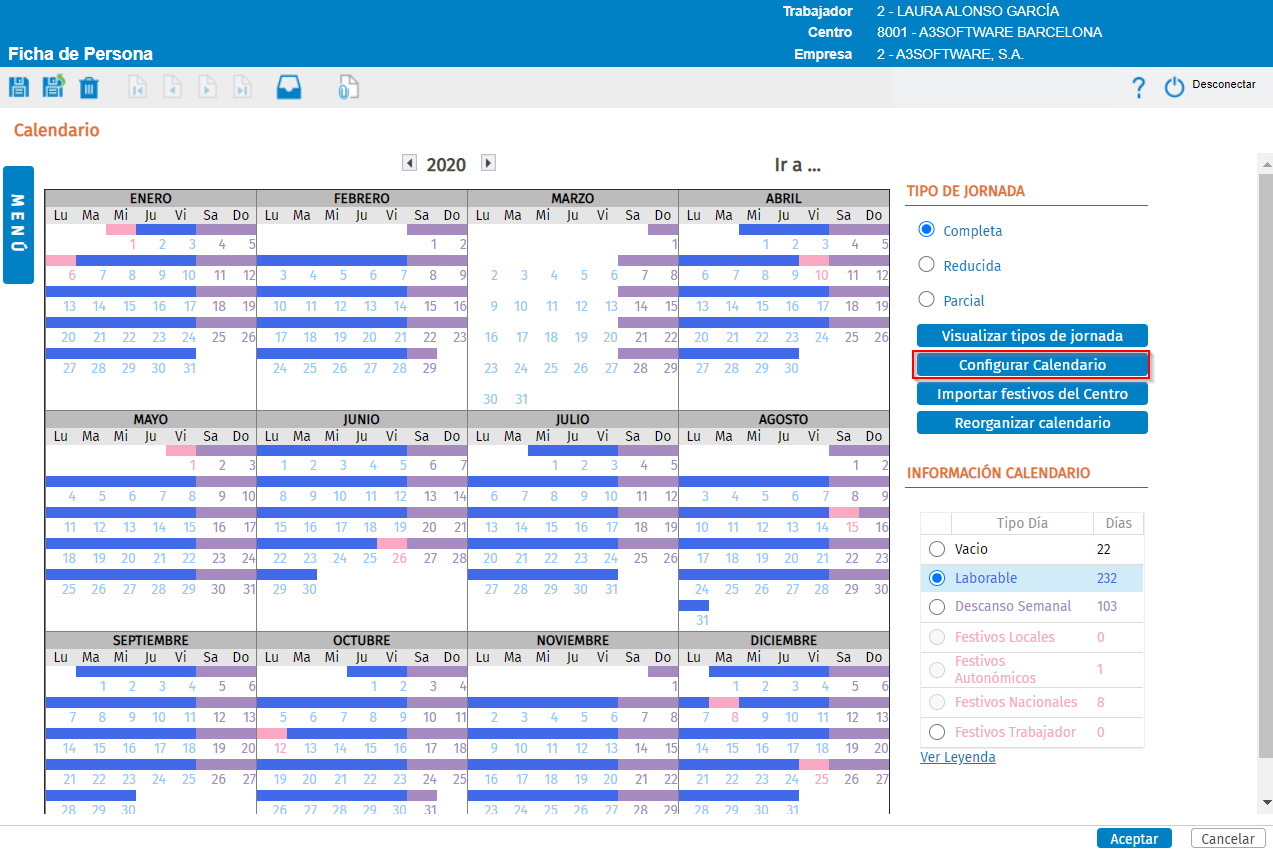Open the vertical MENÚ side tab
1273x849 pixels.
(19, 225)
